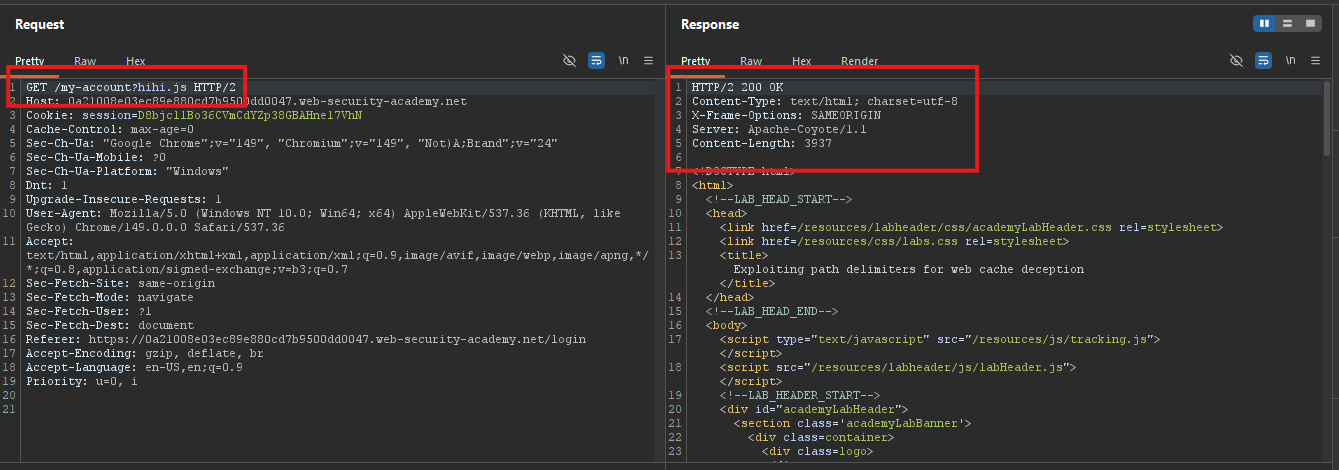Select top-bottom split layout button
Screen dimensions: 1339x470
click(1287, 23)
